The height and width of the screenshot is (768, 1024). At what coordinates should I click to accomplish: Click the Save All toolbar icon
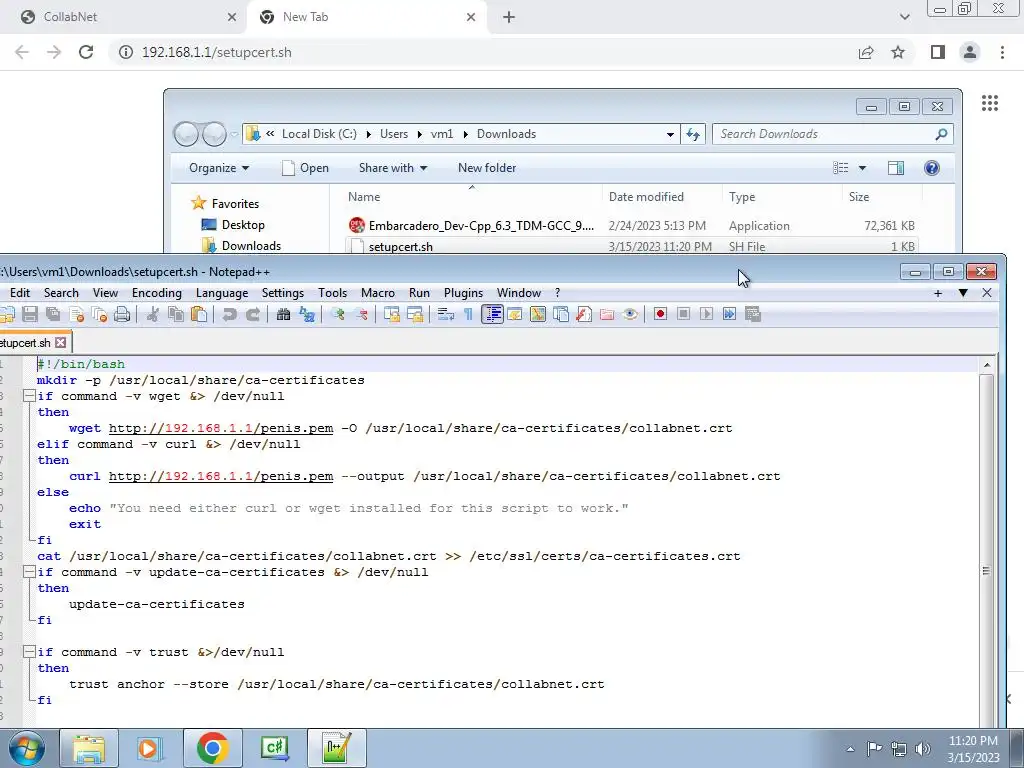tap(53, 314)
